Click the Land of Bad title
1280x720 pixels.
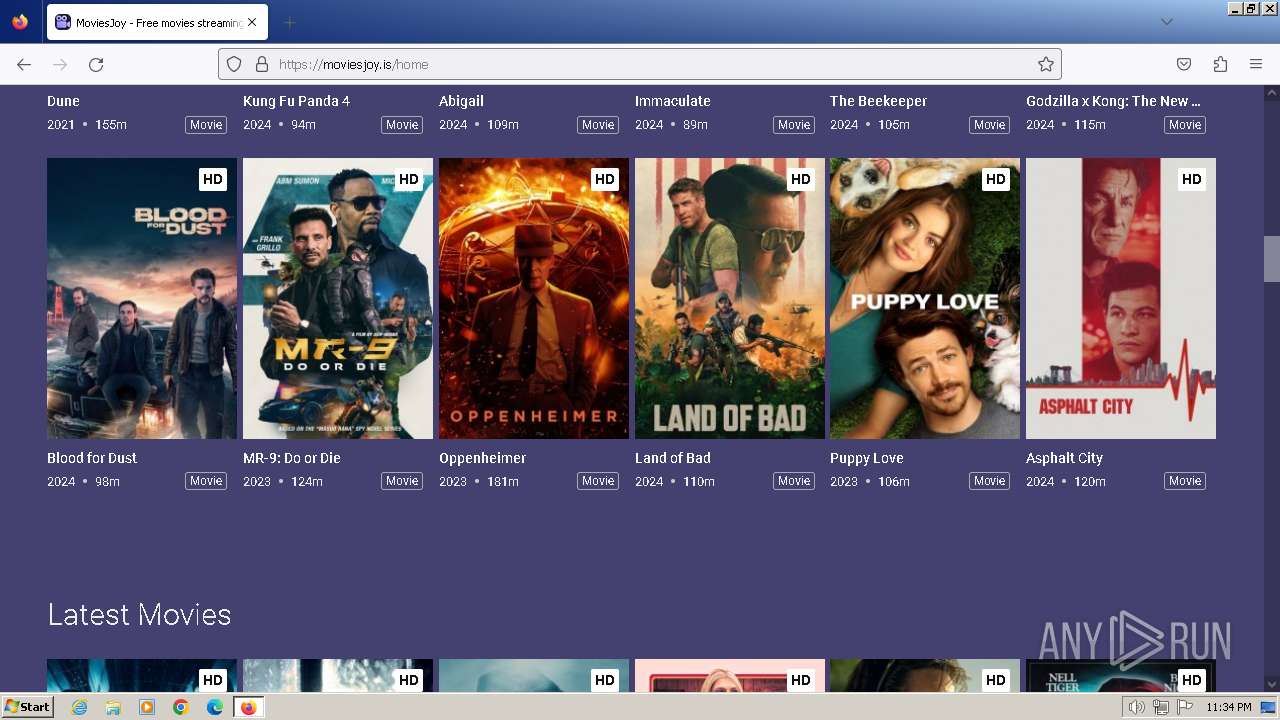(x=673, y=458)
